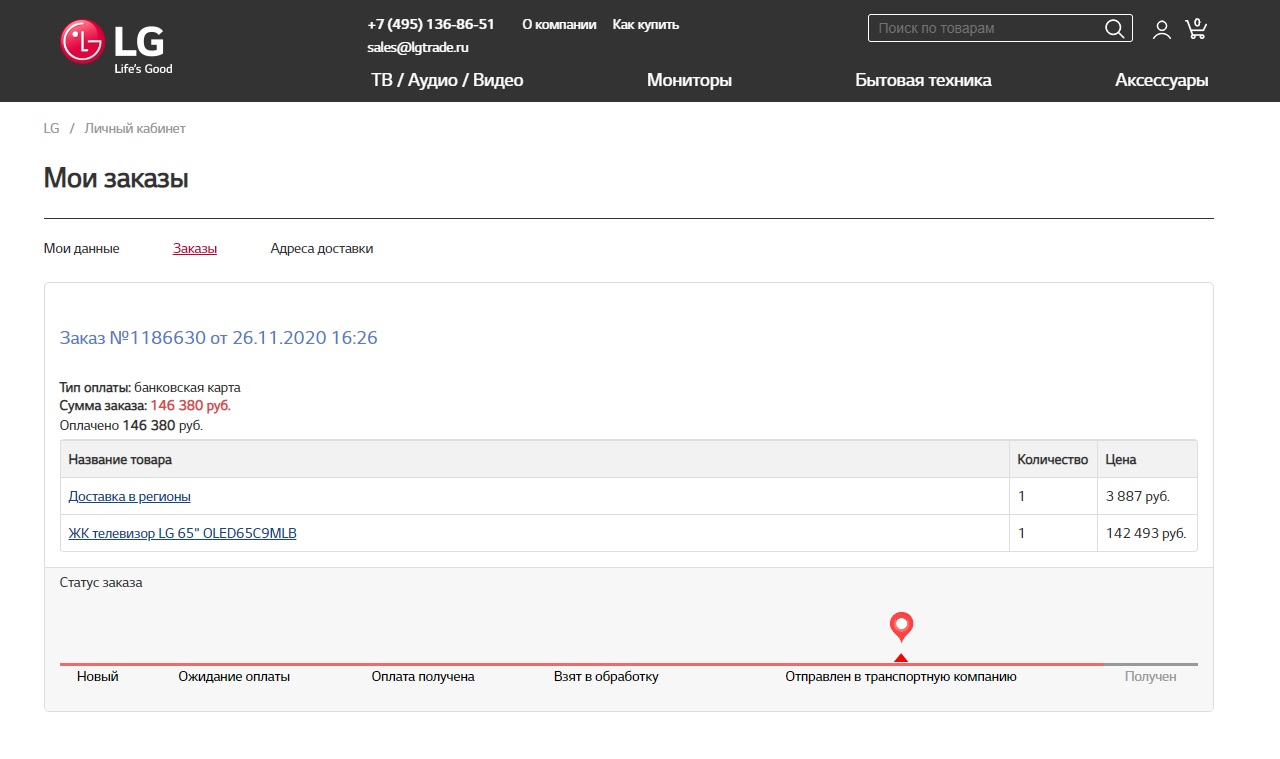Open Бытовая техника menu
This screenshot has height=759, width=1280.
pyautogui.click(x=923, y=81)
